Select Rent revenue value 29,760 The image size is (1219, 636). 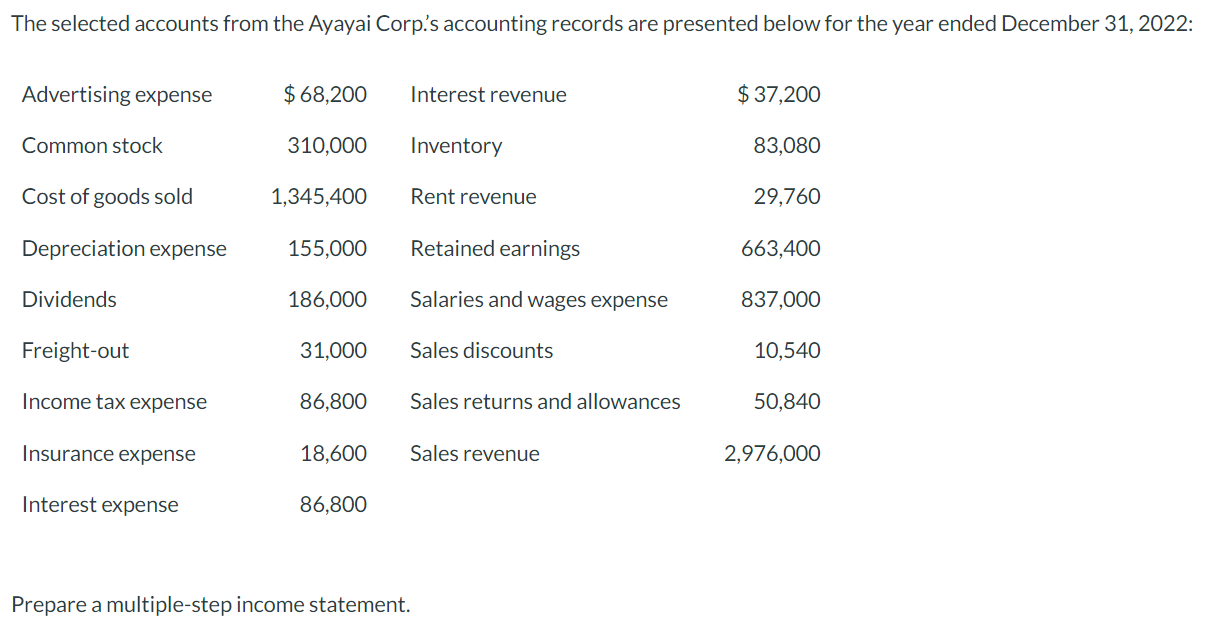(x=787, y=197)
